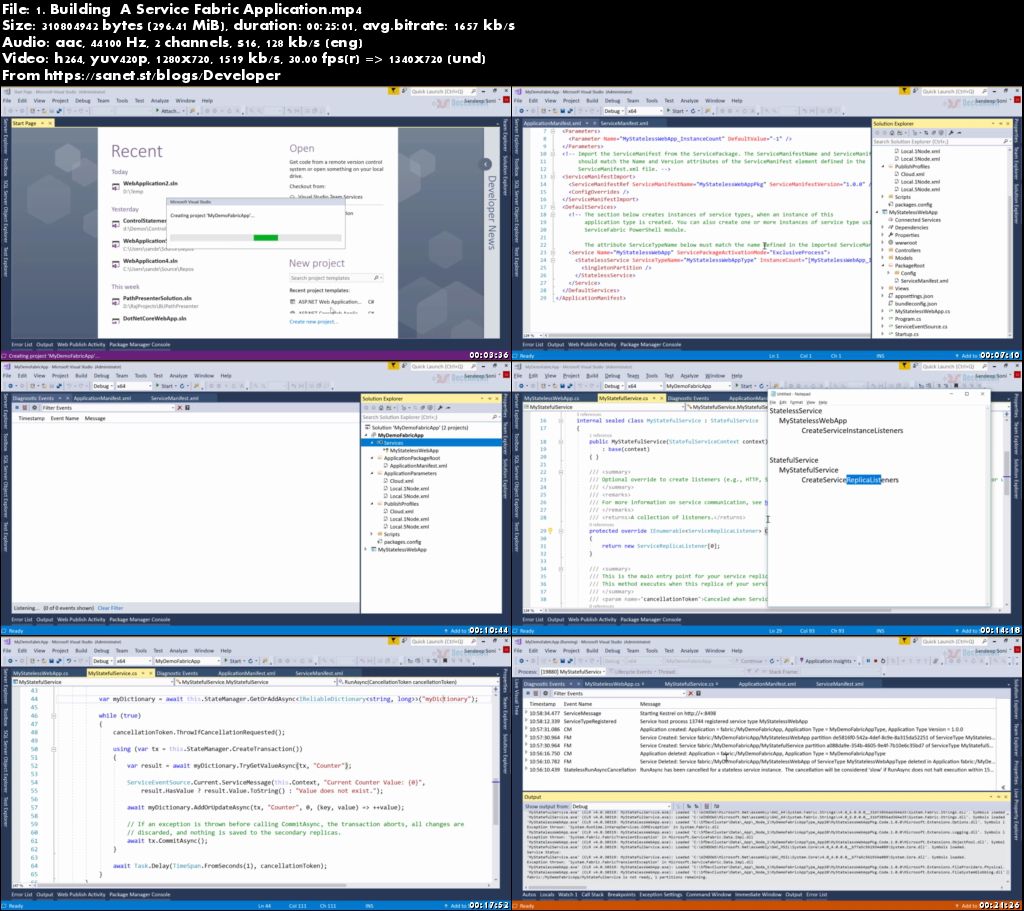Screen dimensions: 1024x911
Task: Switch to the ServiceManifest.xml tab in the 00:07:10 frame
Action: pyautogui.click(x=624, y=123)
